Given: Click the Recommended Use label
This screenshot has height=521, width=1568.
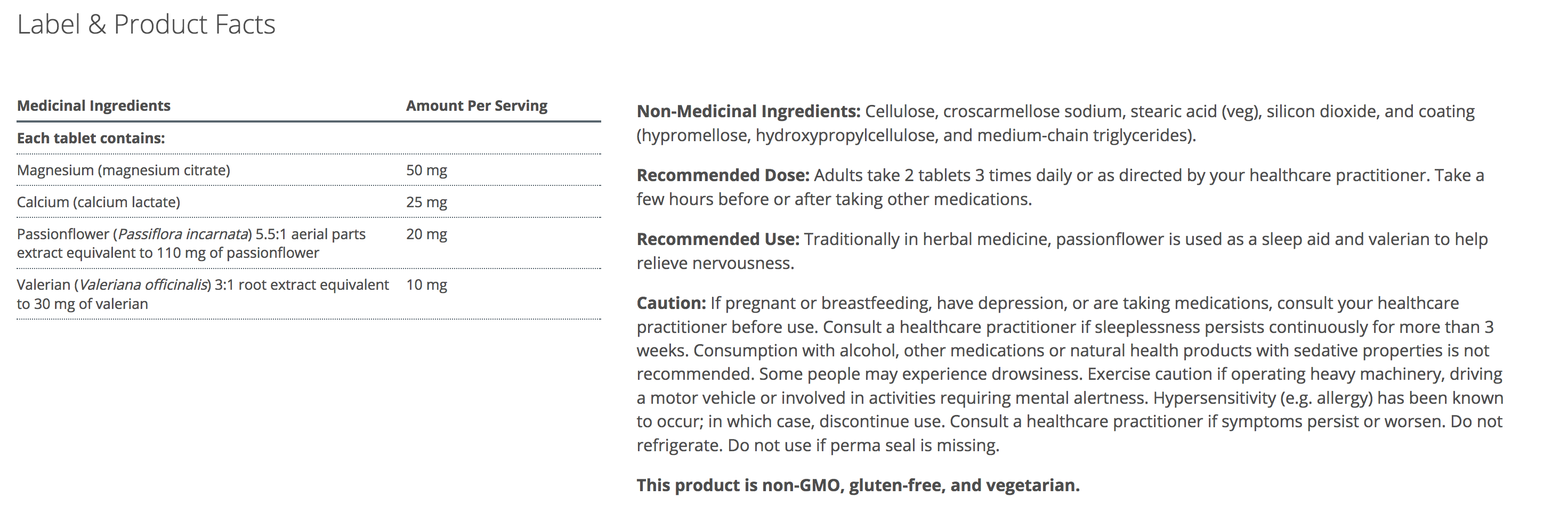Looking at the screenshot, I should point(718,239).
